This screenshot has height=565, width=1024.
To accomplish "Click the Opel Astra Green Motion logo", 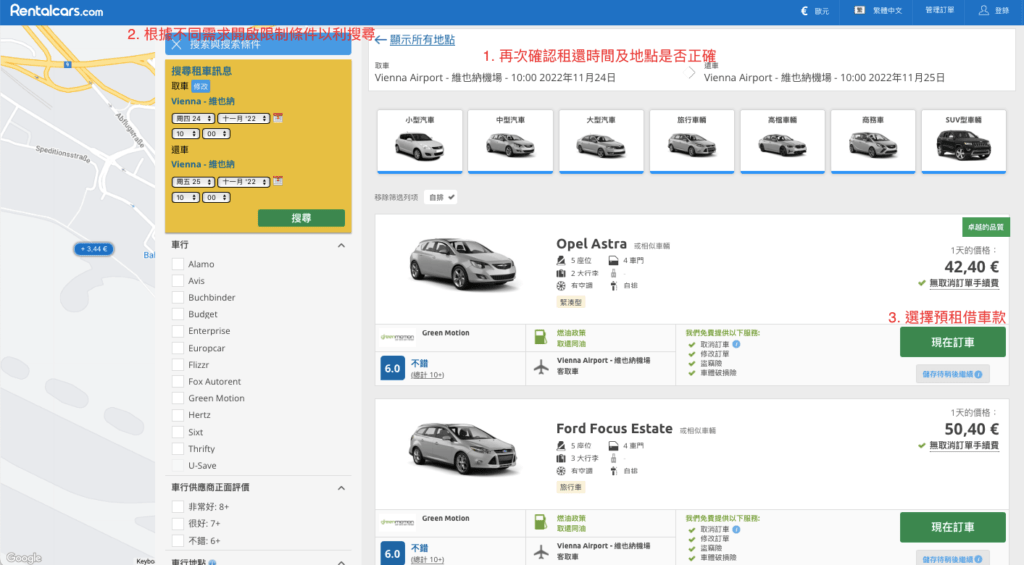I will tap(397, 337).
